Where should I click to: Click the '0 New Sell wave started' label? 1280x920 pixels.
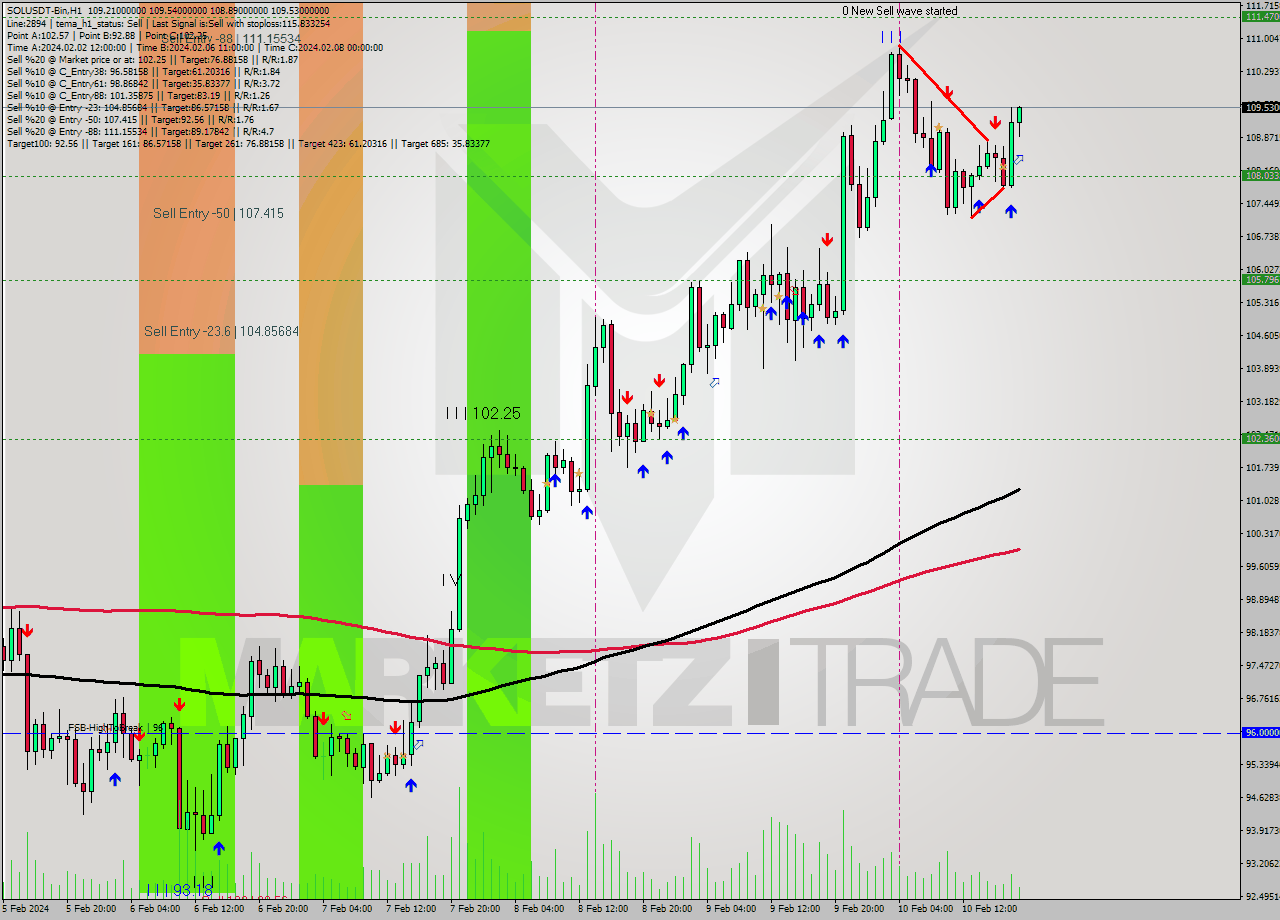(x=899, y=11)
